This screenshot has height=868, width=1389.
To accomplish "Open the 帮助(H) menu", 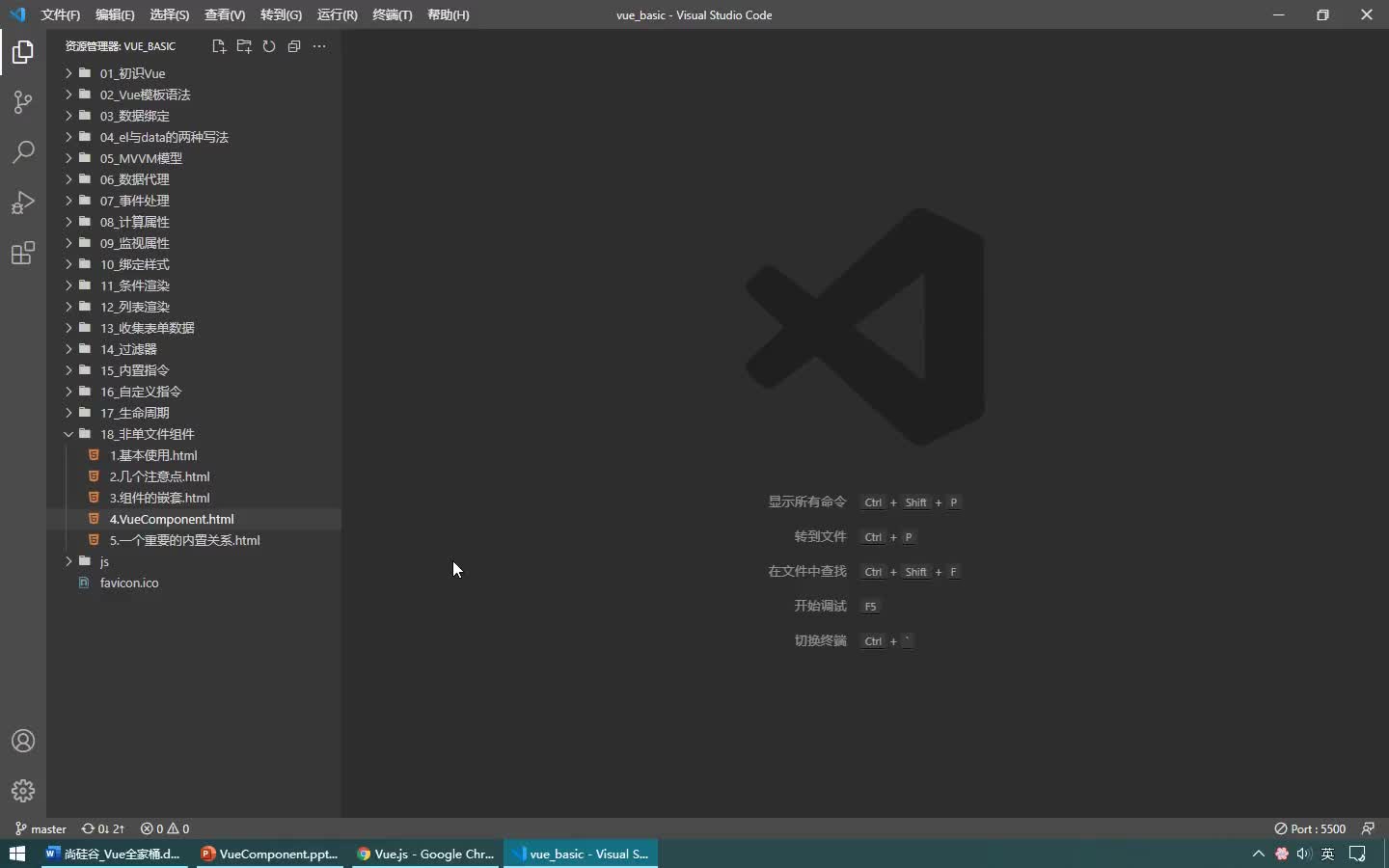I will click(x=449, y=14).
